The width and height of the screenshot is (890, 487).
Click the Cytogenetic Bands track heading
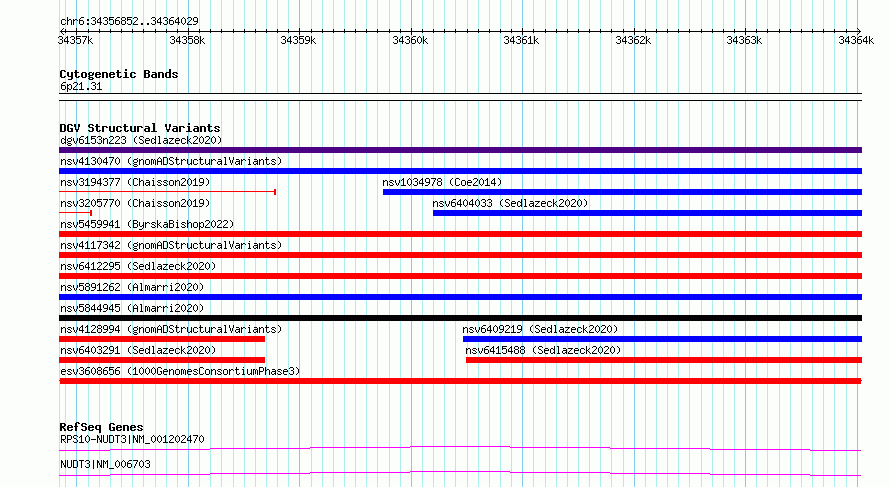(119, 74)
